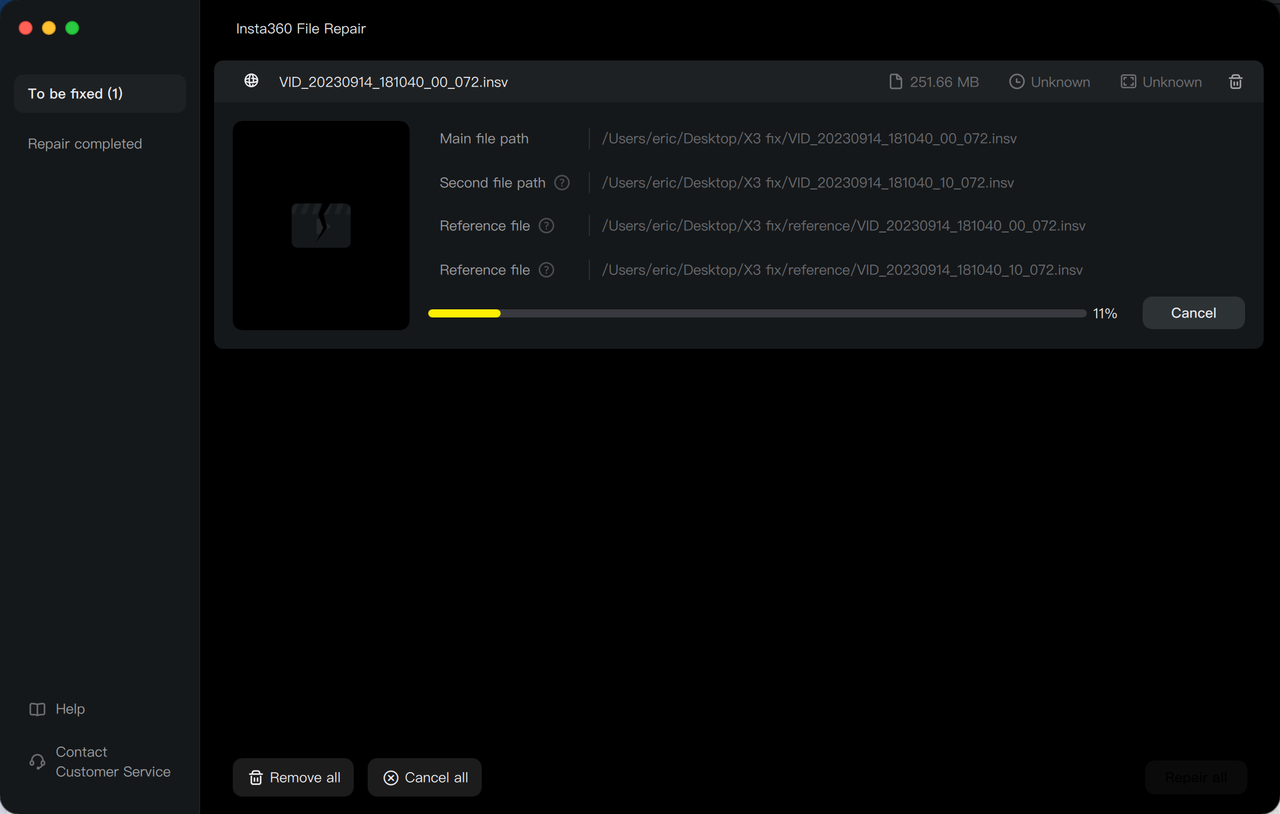Delete file with the trash icon in header

1236,82
